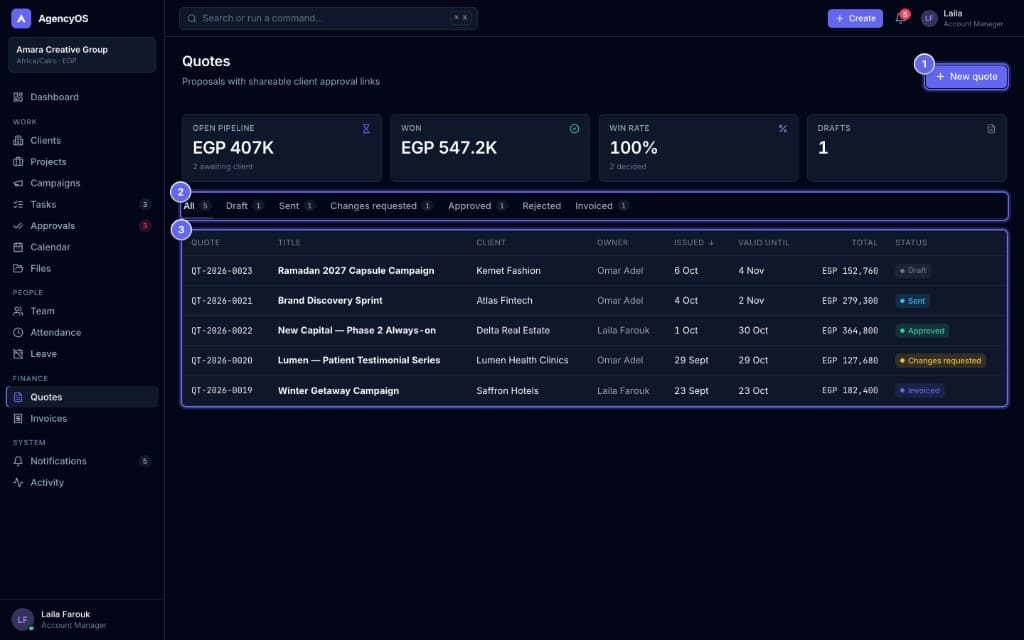
Task: Click the Projects briefcase icon
Action: [18, 162]
